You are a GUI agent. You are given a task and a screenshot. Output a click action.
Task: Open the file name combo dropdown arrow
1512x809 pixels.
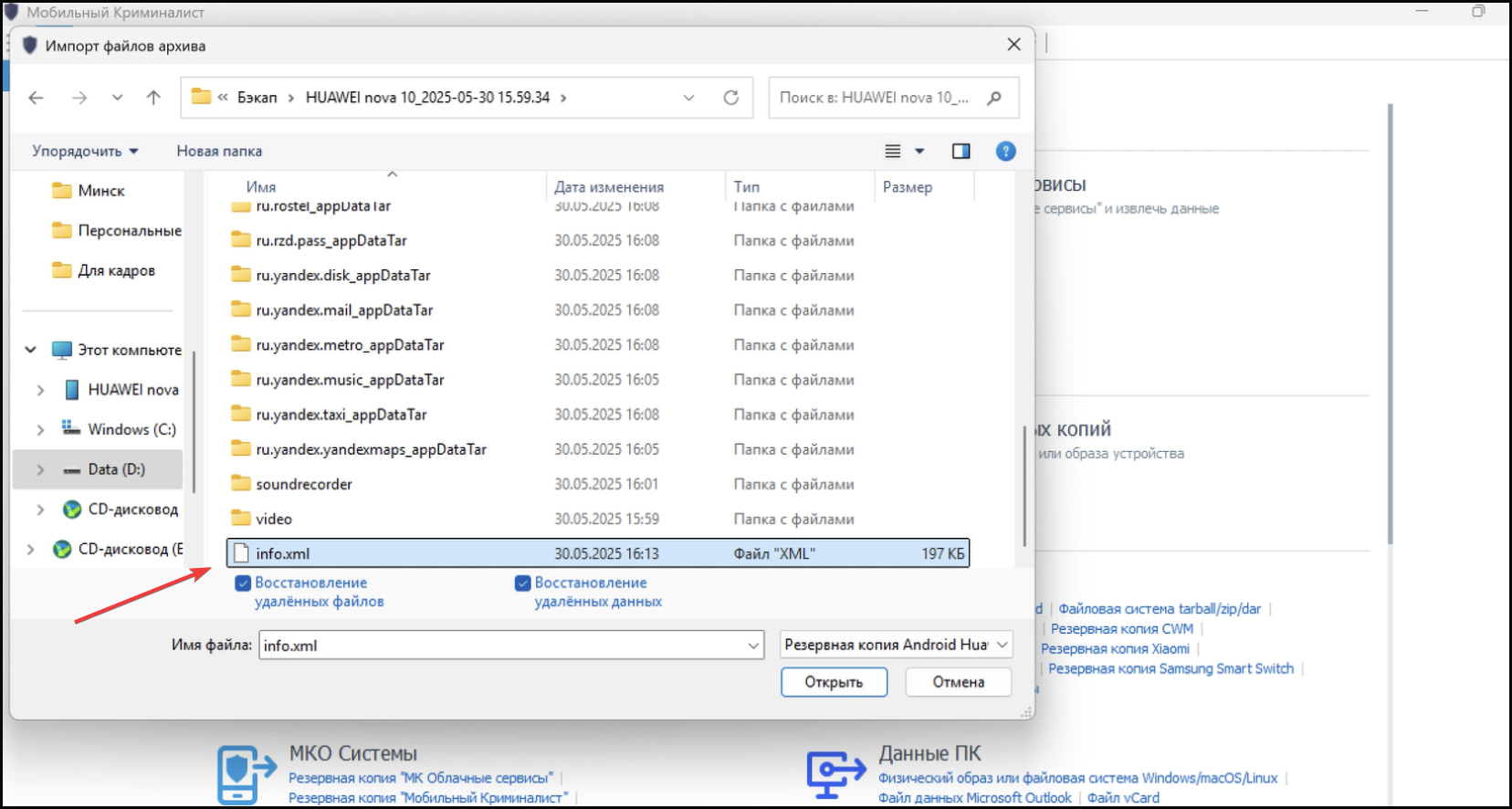coord(753,646)
